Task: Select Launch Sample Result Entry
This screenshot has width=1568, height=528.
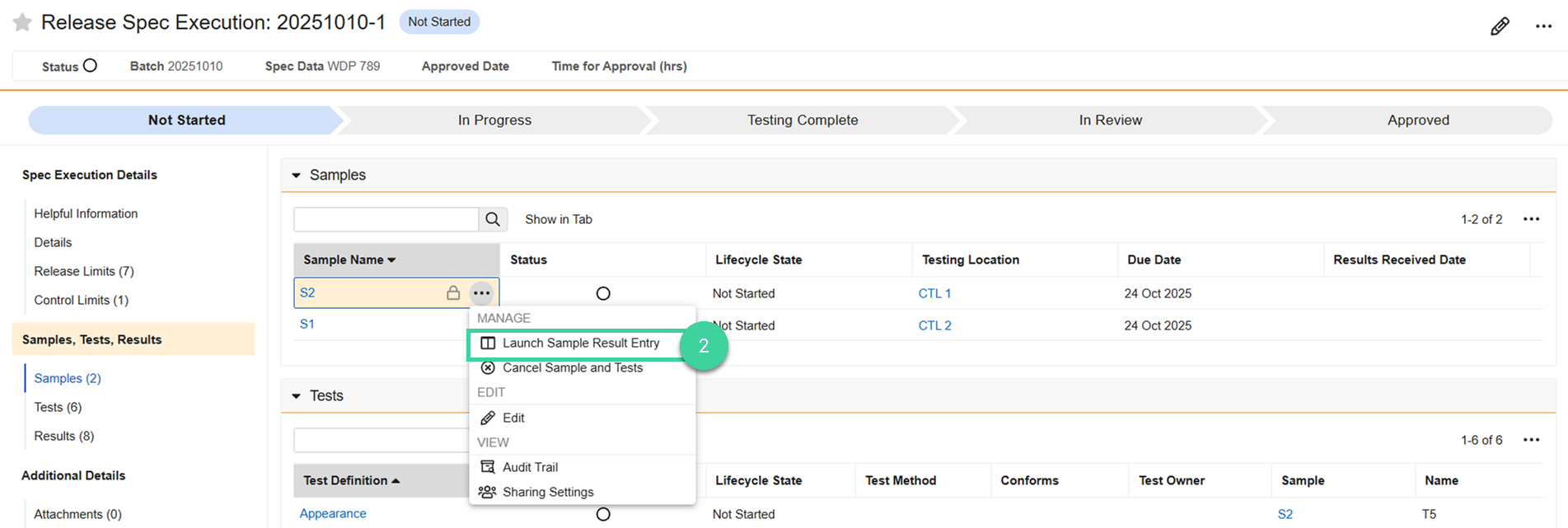Action: 581,343
